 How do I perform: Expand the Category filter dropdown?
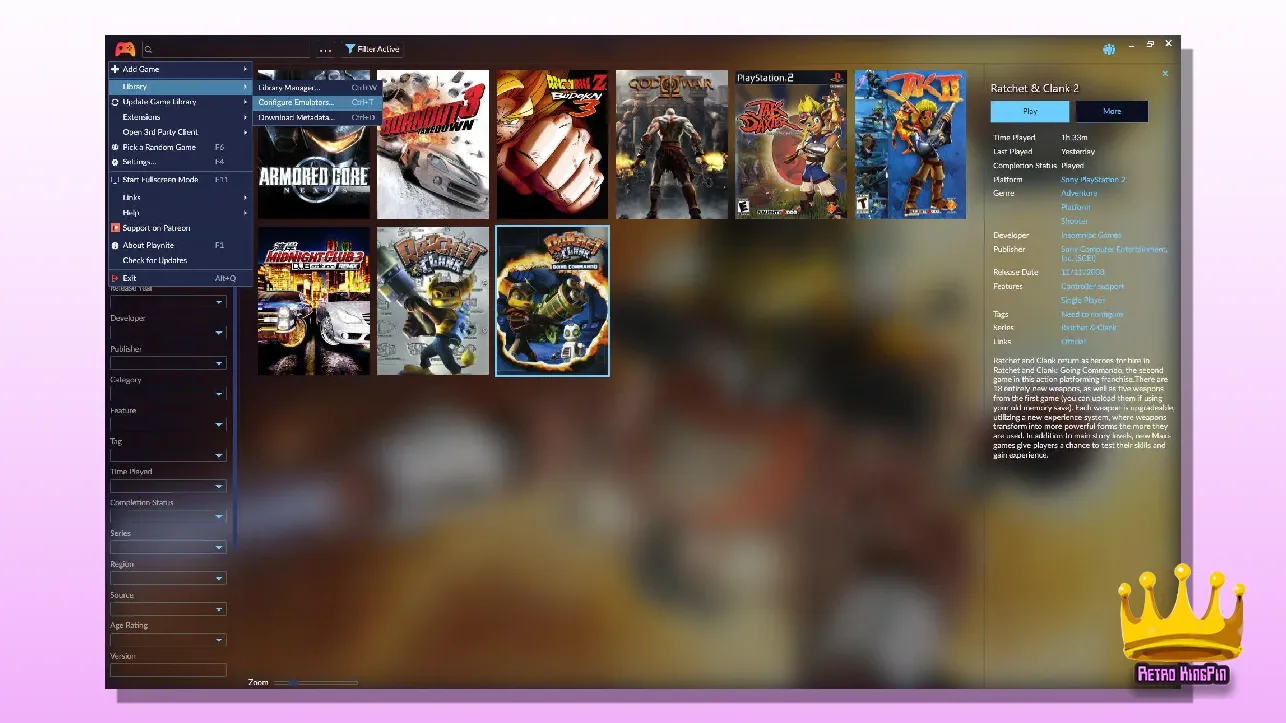[168, 394]
